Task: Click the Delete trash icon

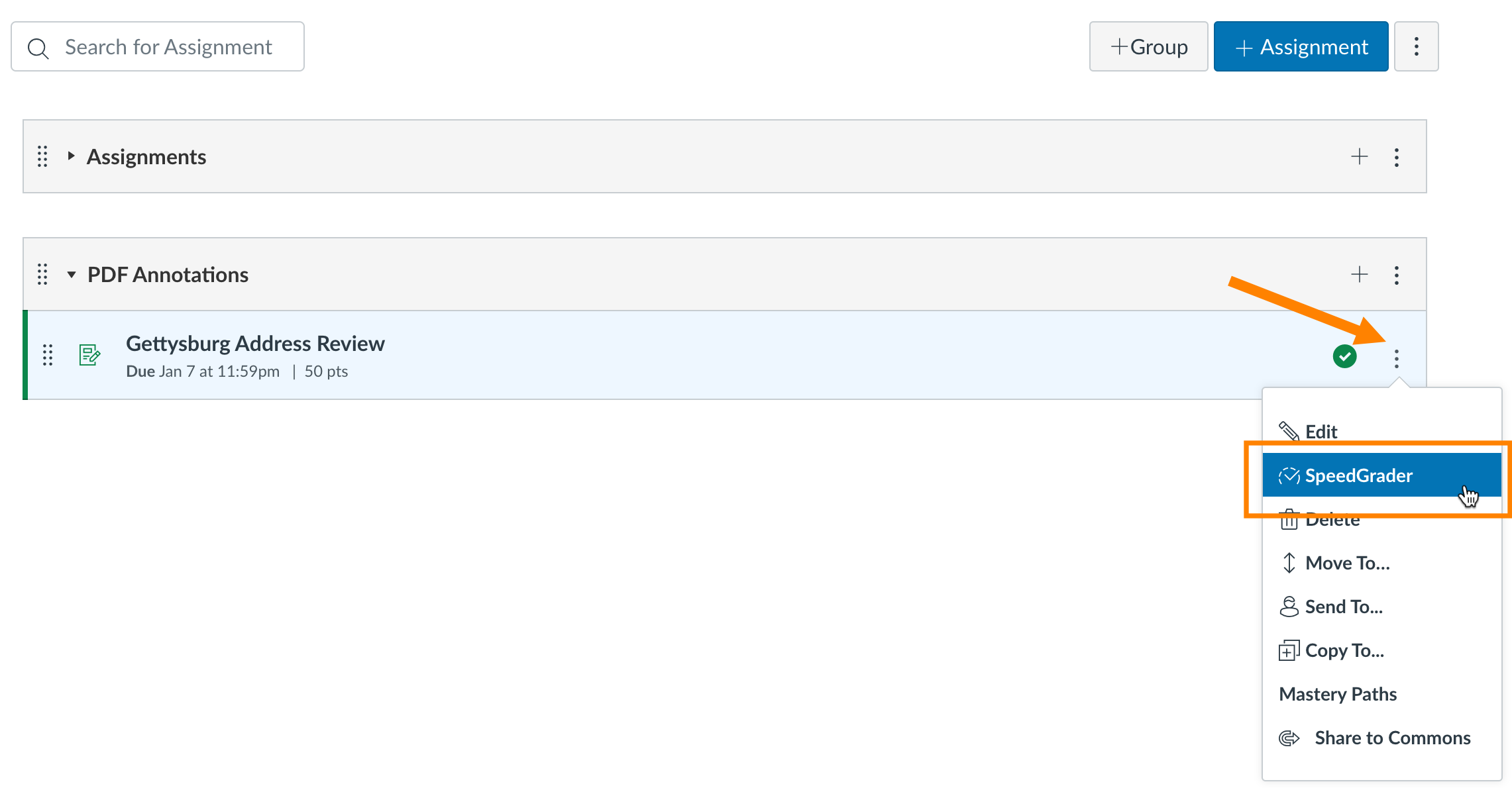Action: point(1289,519)
